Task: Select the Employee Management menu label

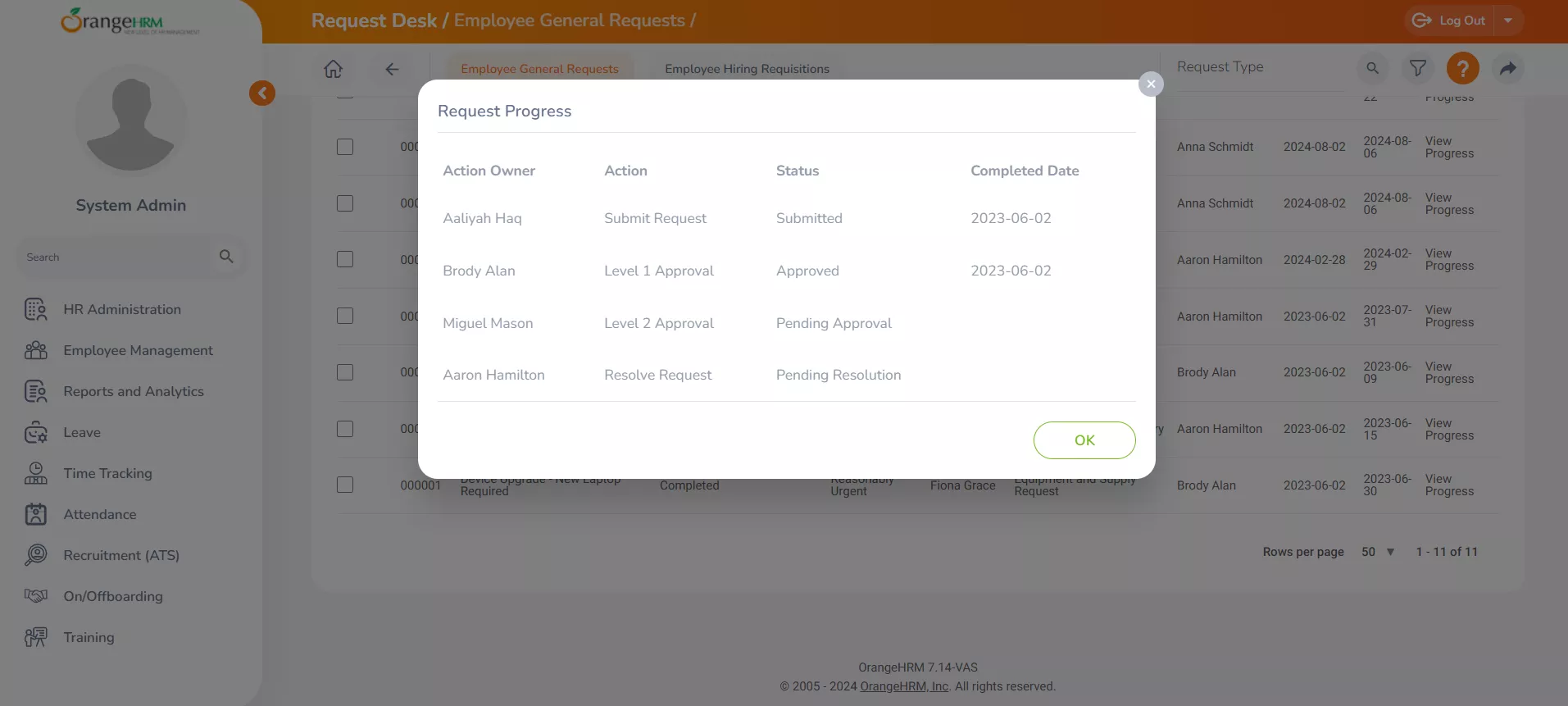Action: [138, 350]
